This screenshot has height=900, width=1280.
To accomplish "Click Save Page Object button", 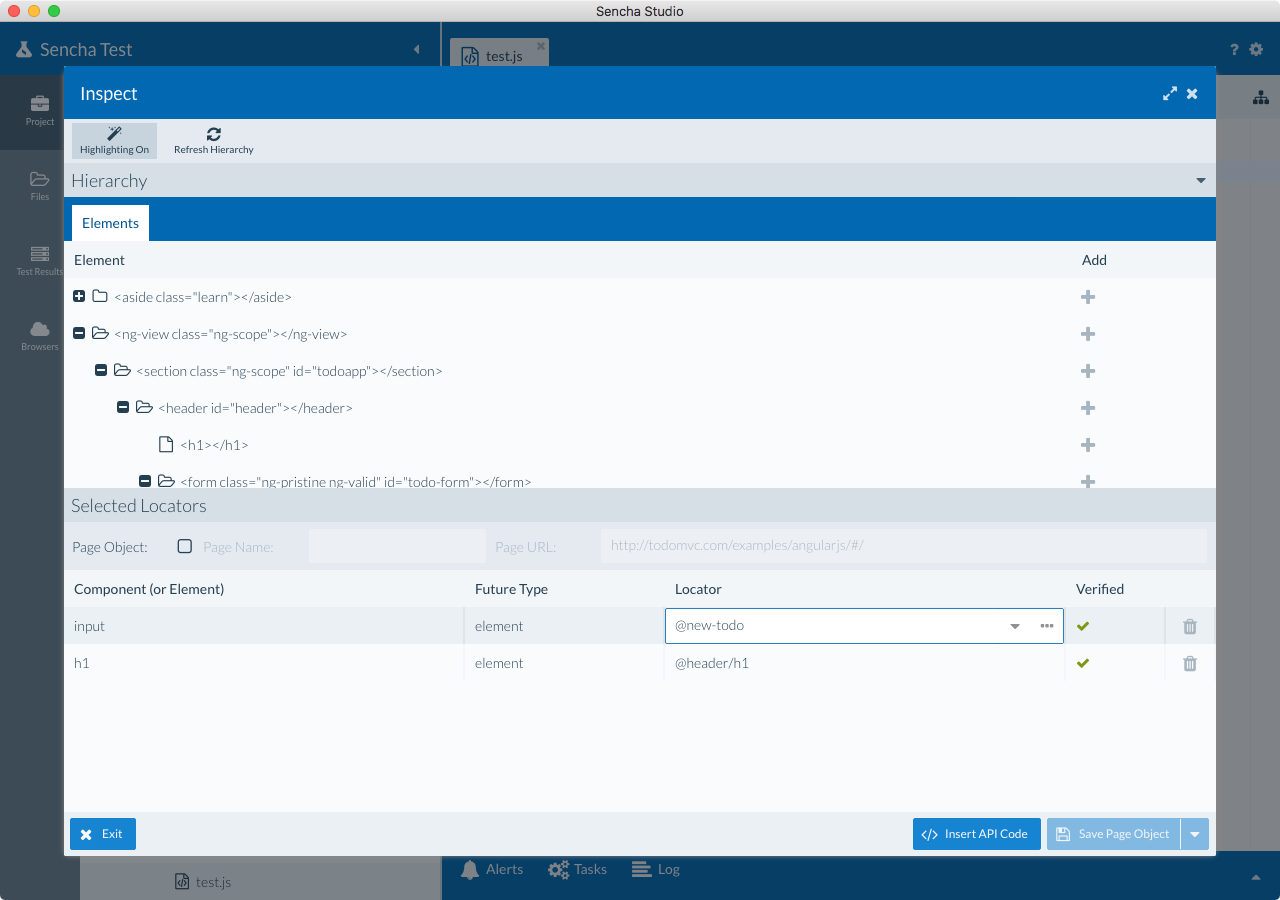I will (x=1113, y=834).
